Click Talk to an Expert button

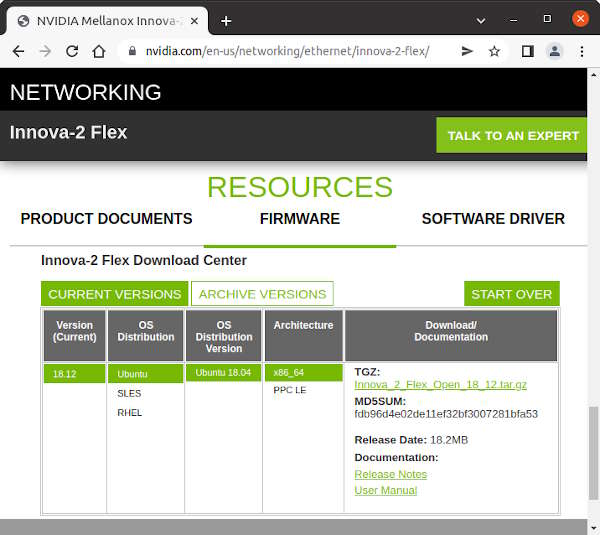[x=512, y=135]
